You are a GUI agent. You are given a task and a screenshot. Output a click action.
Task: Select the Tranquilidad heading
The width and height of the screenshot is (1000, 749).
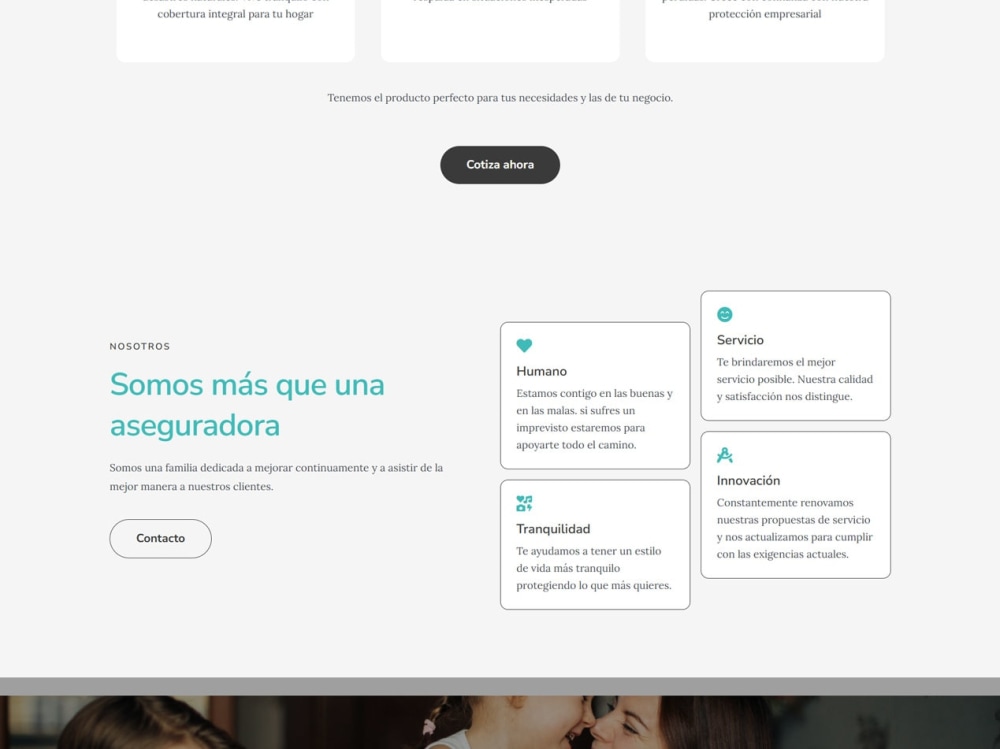(553, 529)
